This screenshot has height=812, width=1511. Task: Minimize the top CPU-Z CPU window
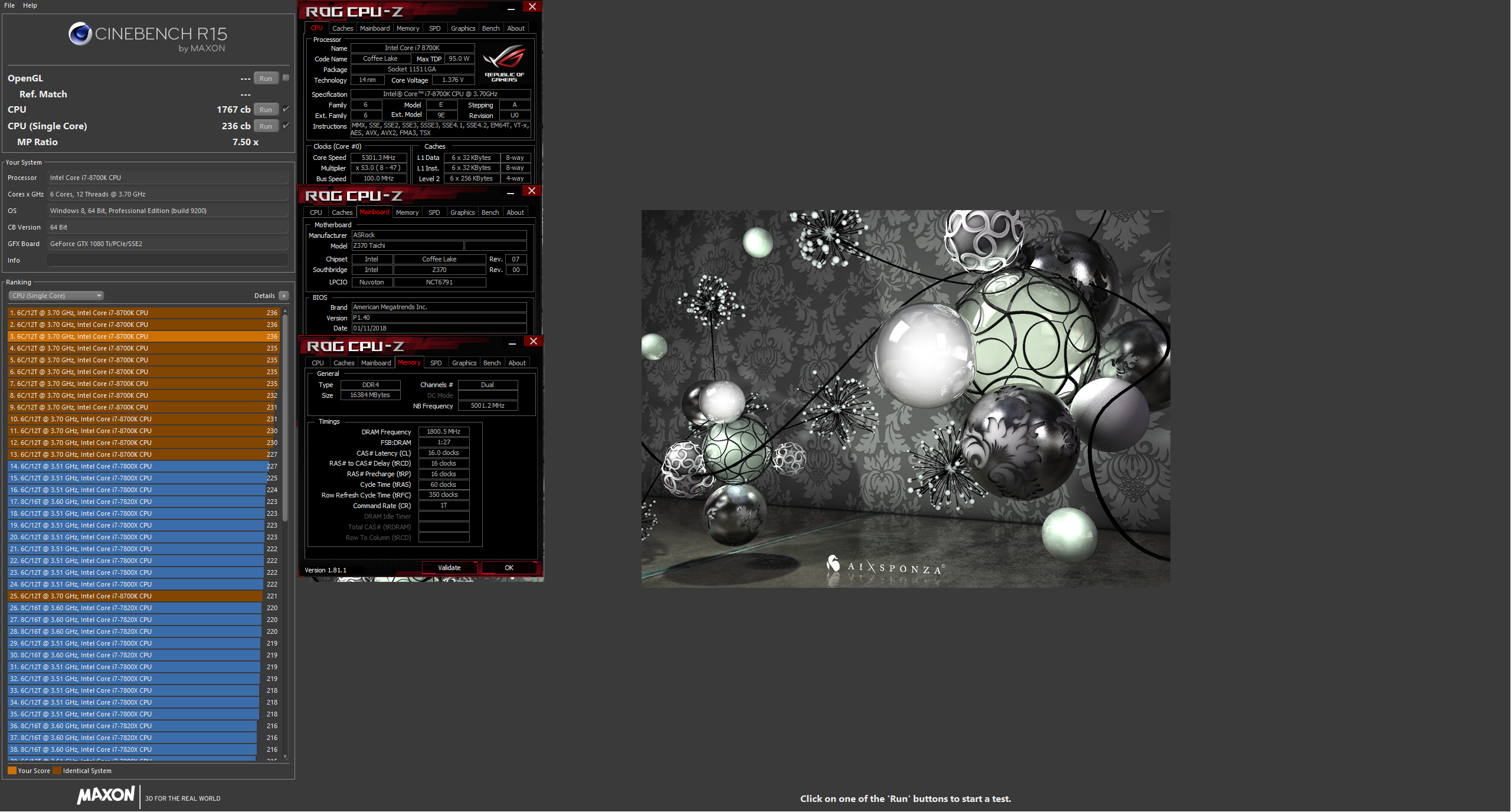pyautogui.click(x=511, y=8)
